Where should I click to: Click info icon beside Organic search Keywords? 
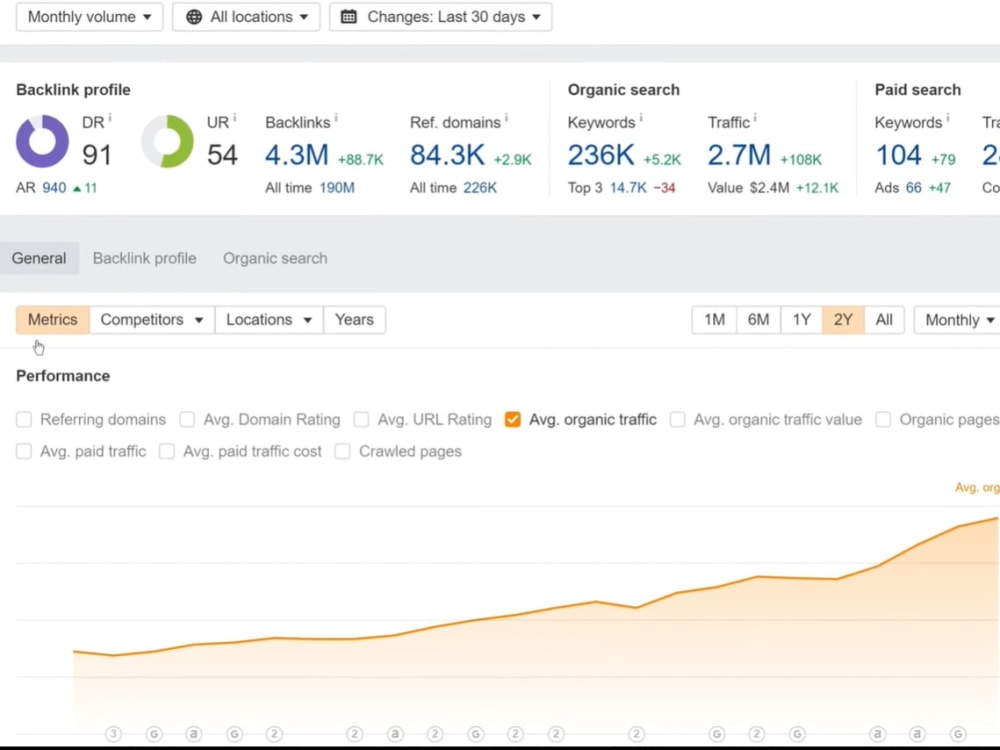641,117
